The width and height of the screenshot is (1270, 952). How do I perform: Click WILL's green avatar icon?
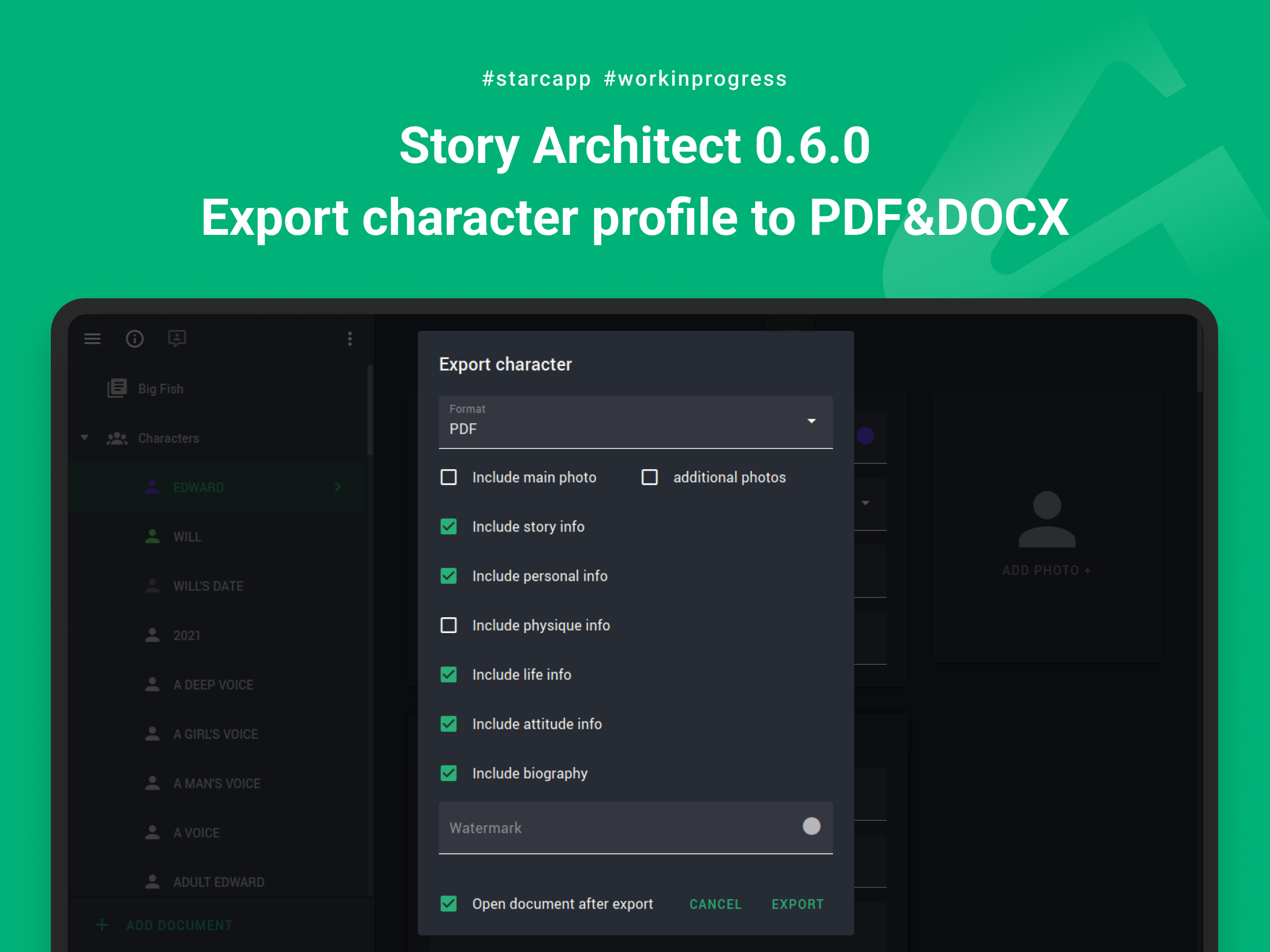click(152, 536)
